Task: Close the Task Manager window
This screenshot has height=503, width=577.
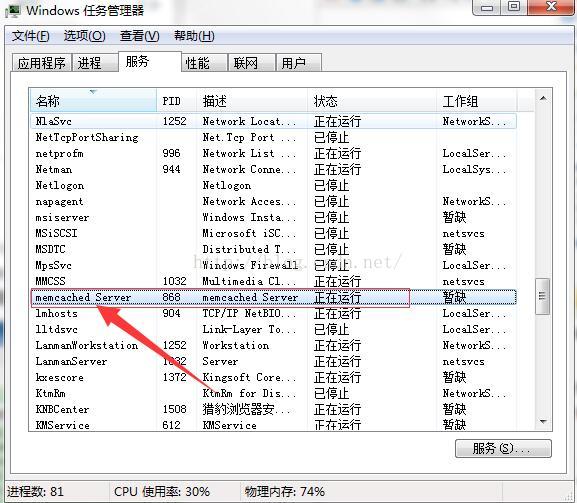Action: click(551, 7)
